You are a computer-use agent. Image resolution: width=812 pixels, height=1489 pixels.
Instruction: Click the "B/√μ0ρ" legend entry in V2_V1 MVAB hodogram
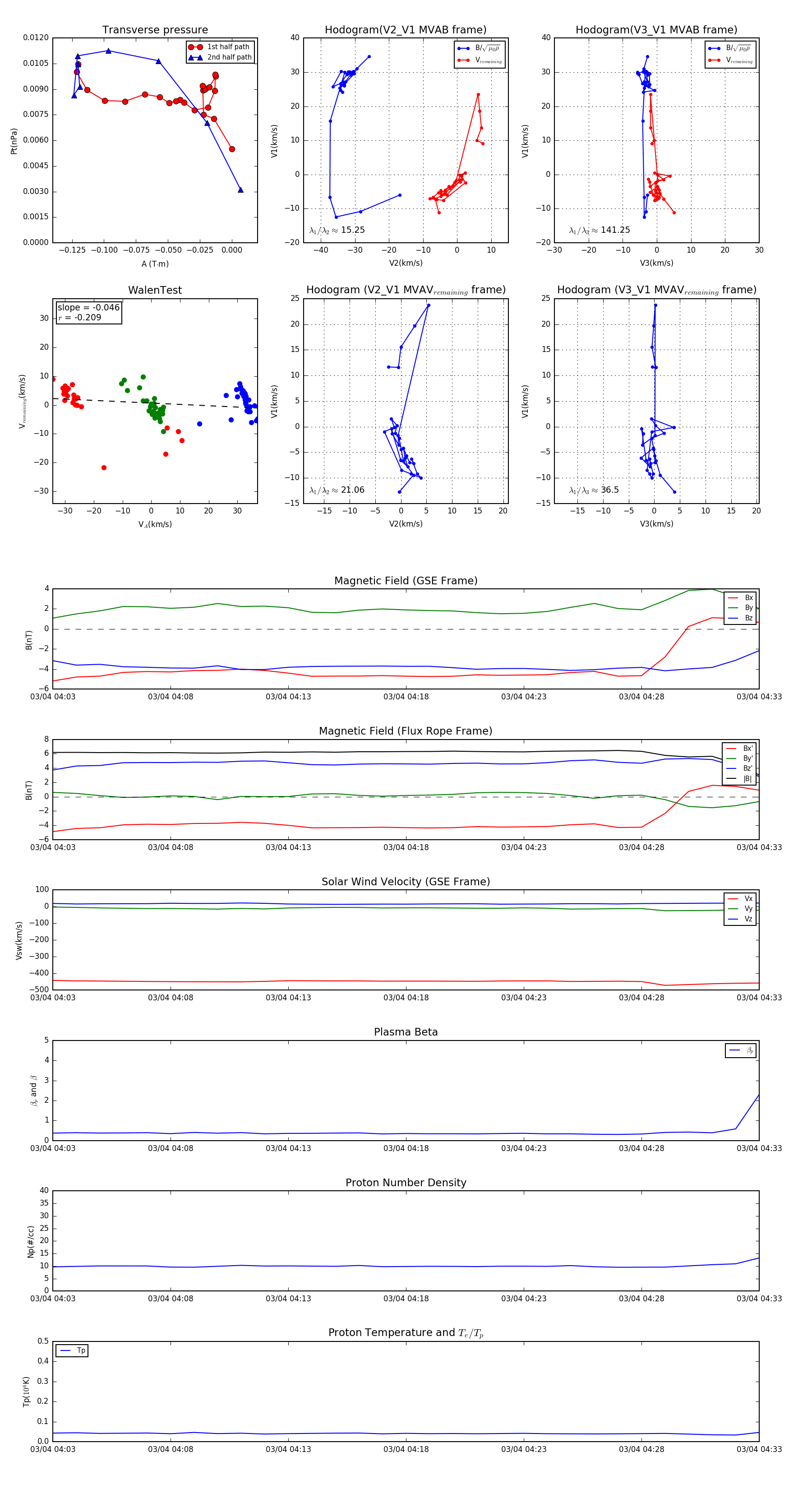click(x=479, y=49)
